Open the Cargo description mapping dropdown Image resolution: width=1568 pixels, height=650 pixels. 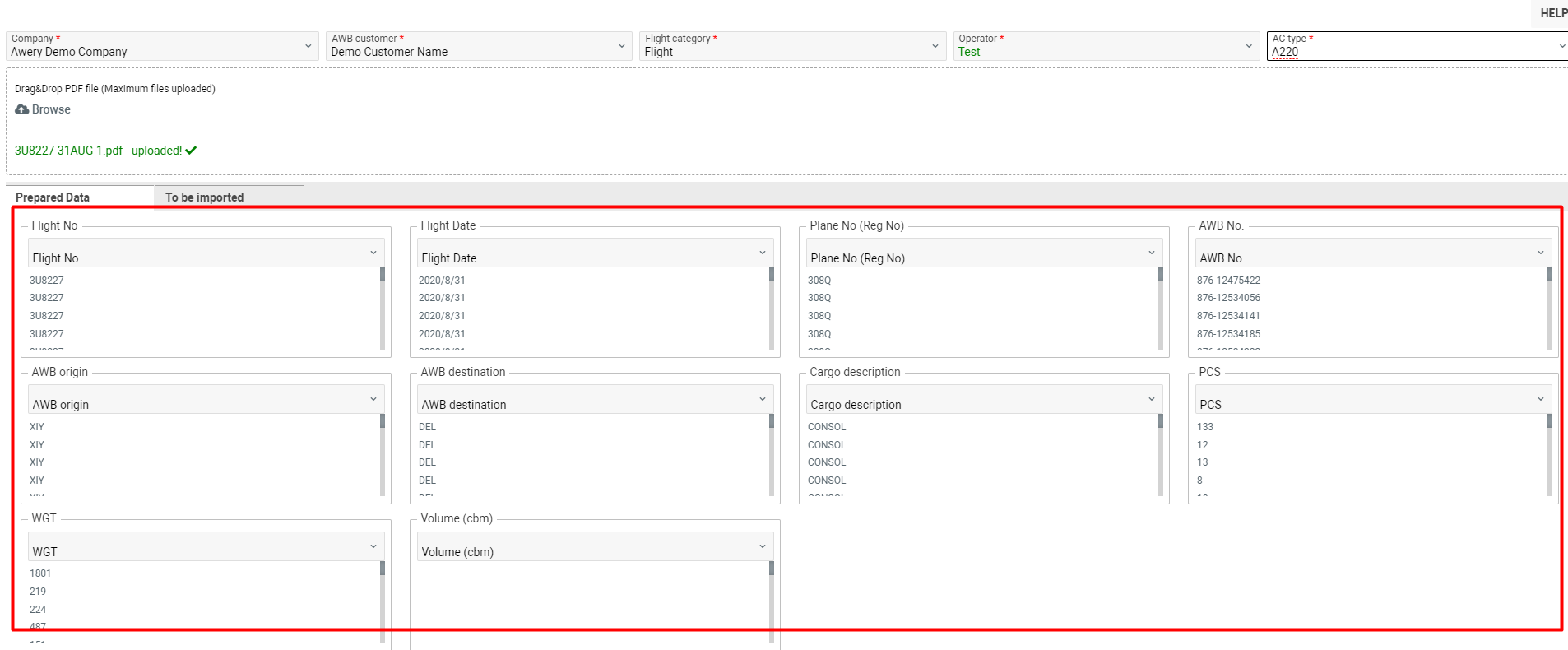984,400
